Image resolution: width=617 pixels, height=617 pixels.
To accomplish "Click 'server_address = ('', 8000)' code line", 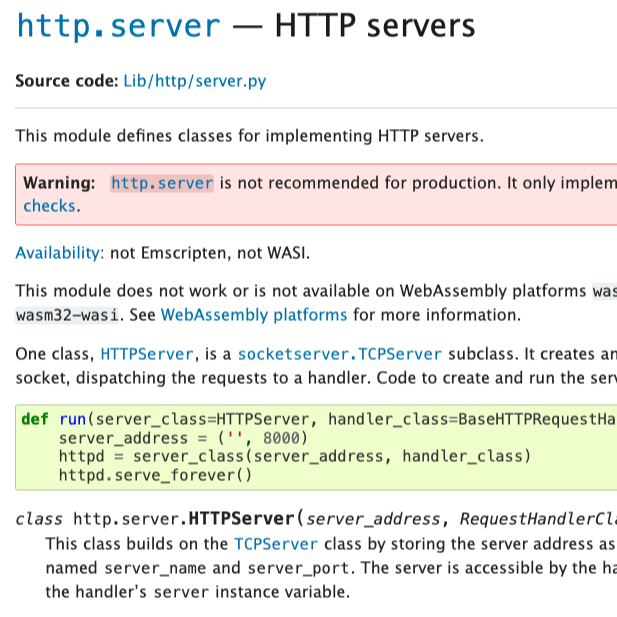I will coord(183,438).
